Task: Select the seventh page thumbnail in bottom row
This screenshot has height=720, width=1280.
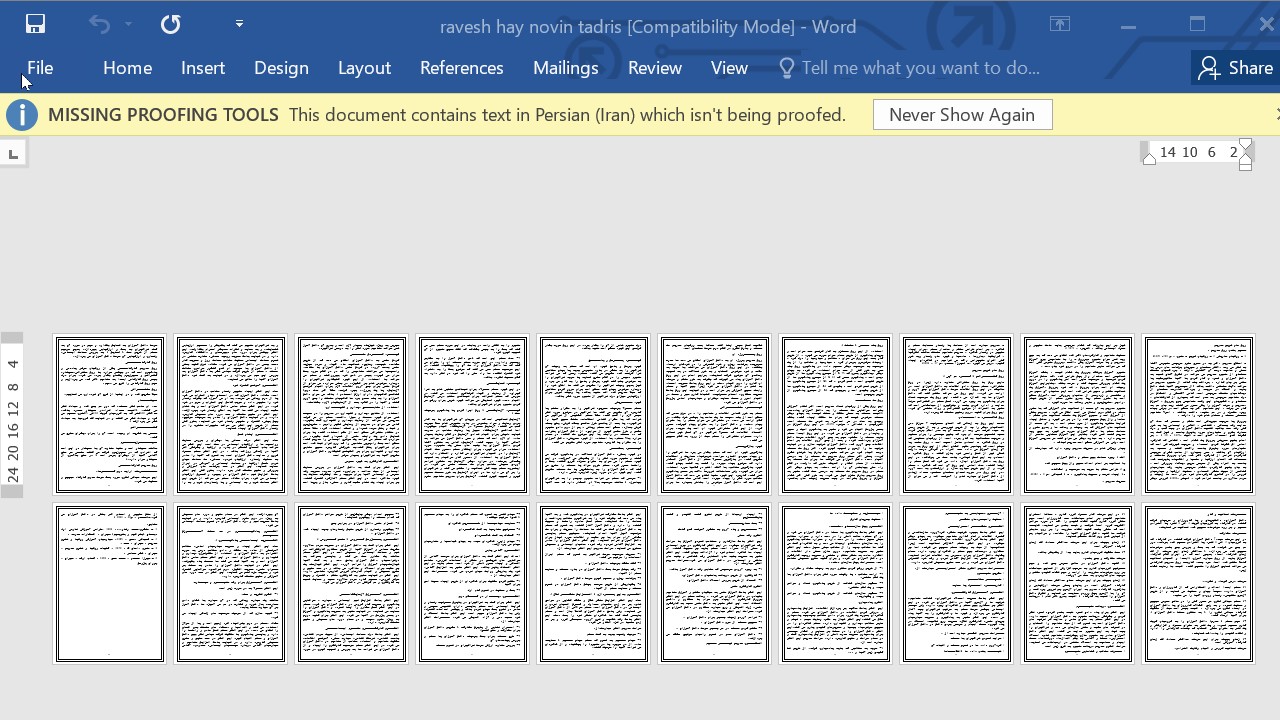Action: (x=835, y=584)
